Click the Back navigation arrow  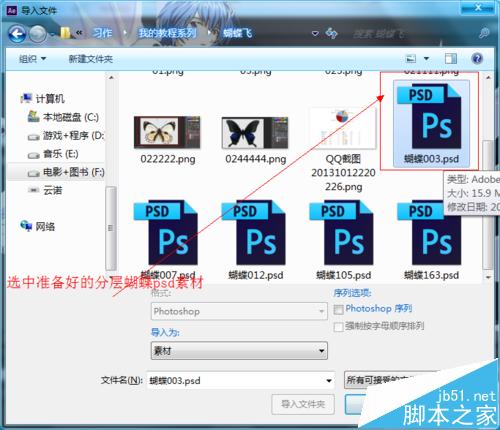tap(17, 34)
